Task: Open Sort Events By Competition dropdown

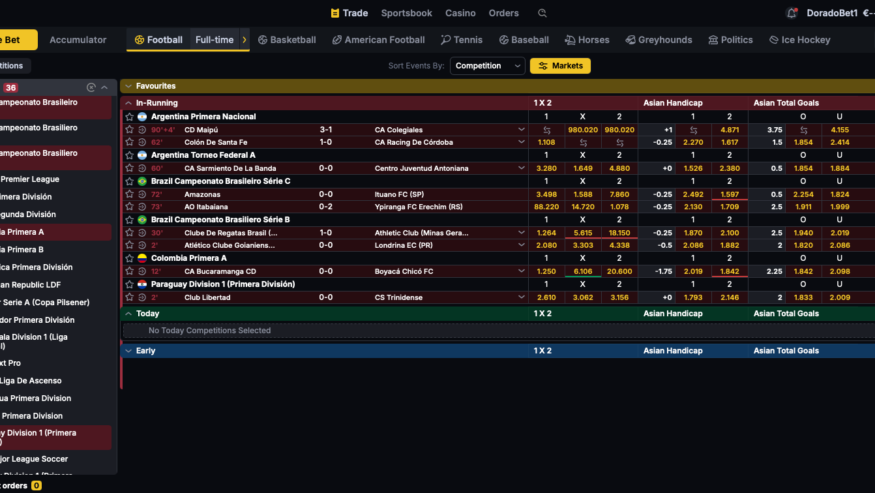Action: (487, 66)
